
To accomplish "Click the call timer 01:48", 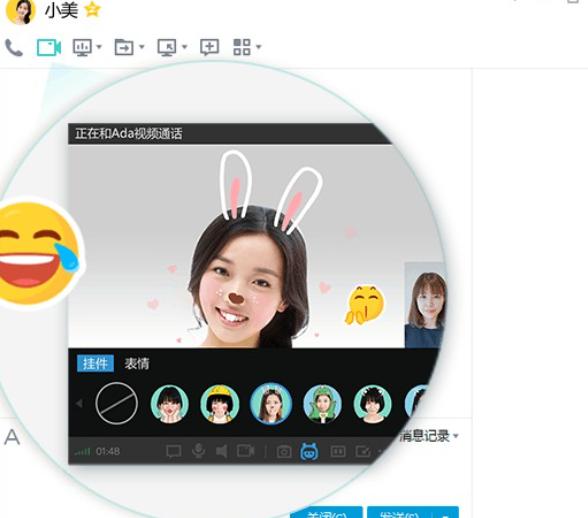I will tap(108, 451).
